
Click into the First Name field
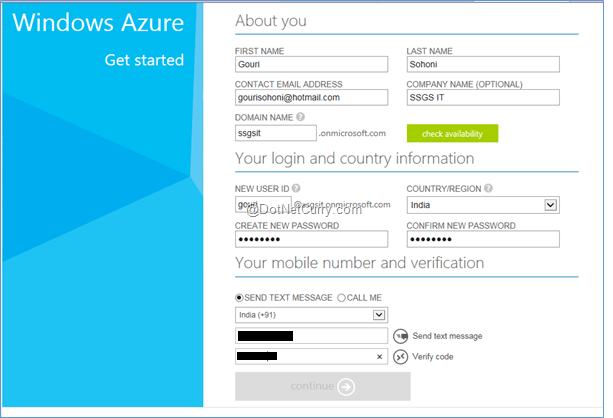(x=310, y=65)
